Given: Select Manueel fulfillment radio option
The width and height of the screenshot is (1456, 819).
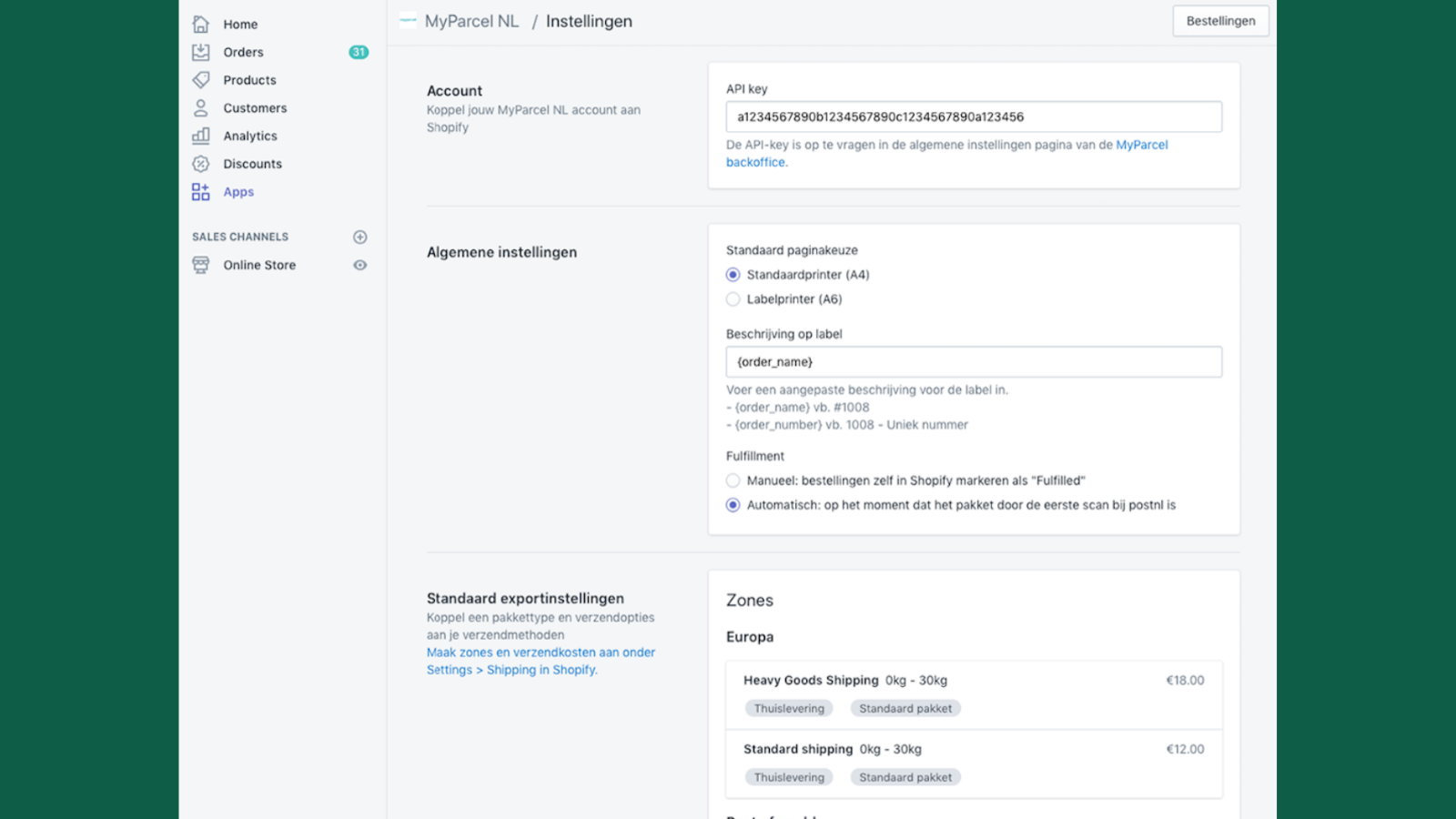Looking at the screenshot, I should click(x=733, y=480).
